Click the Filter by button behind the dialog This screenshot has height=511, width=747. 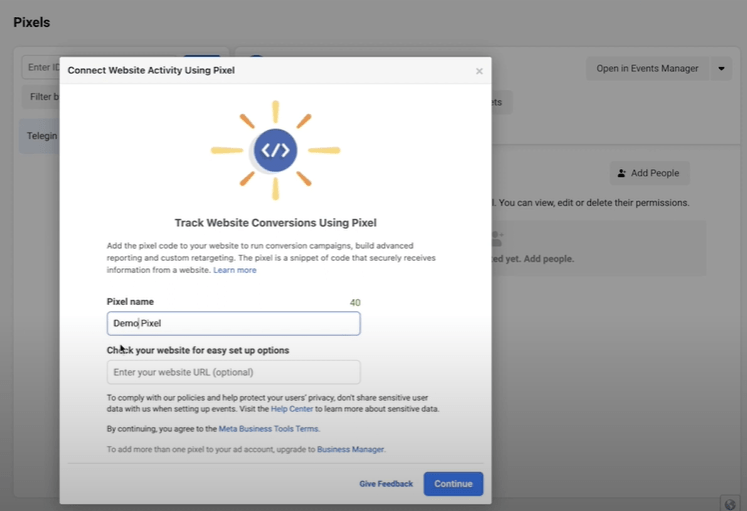[x=40, y=97]
